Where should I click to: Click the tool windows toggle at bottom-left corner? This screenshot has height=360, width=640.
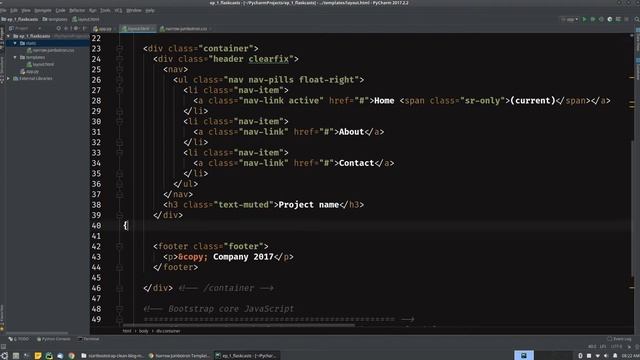3,347
